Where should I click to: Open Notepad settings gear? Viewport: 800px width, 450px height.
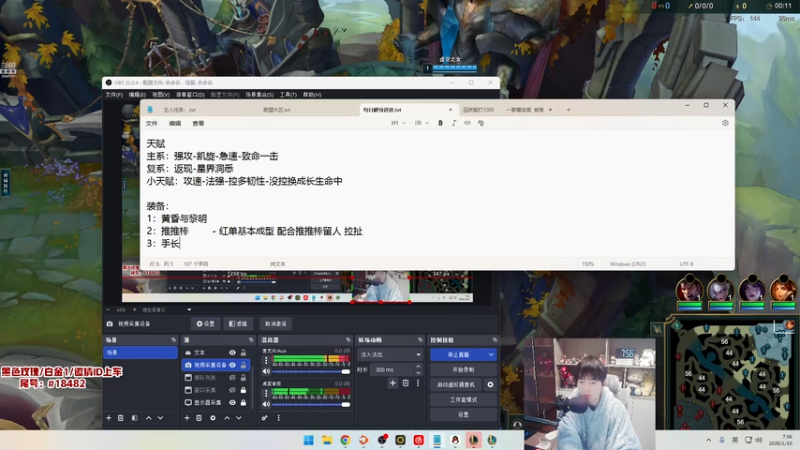(x=725, y=123)
